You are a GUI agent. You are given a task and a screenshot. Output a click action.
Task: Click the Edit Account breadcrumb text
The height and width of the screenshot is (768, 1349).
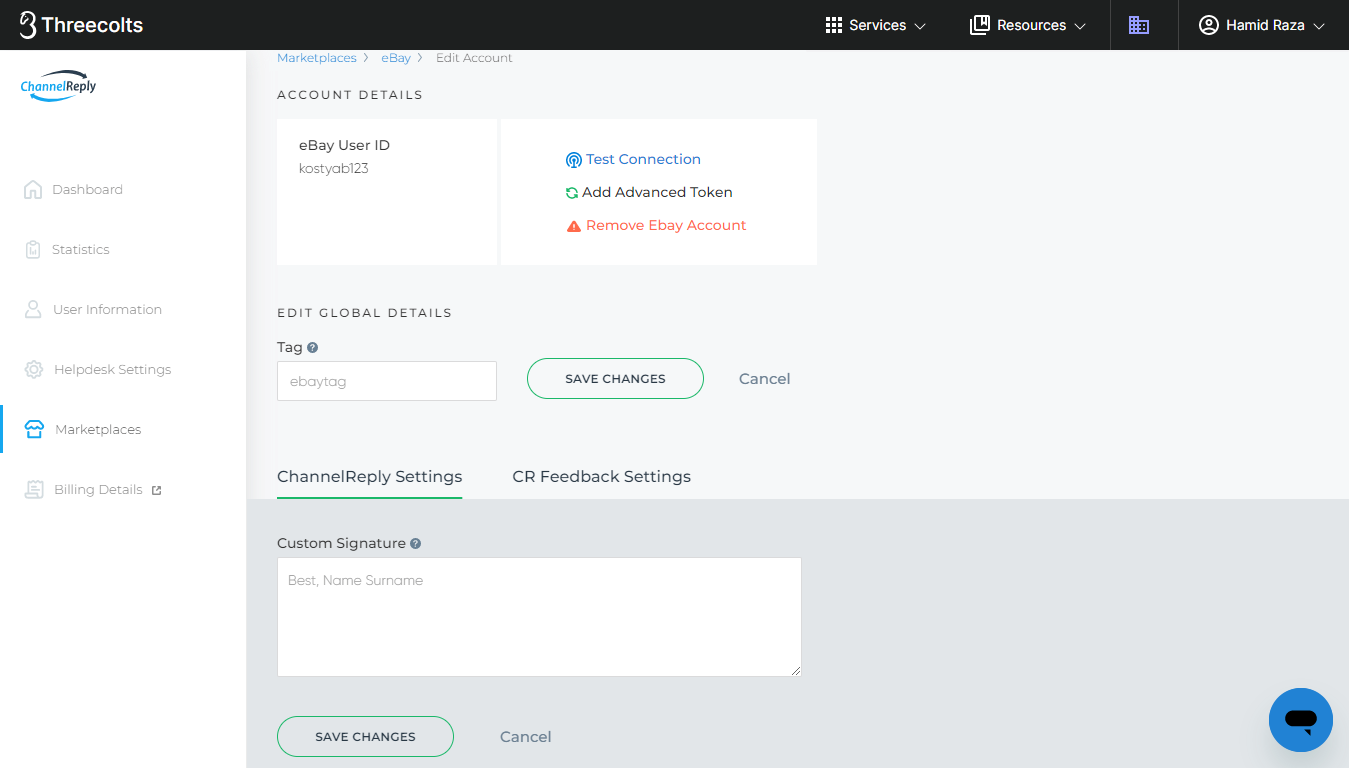click(x=474, y=58)
